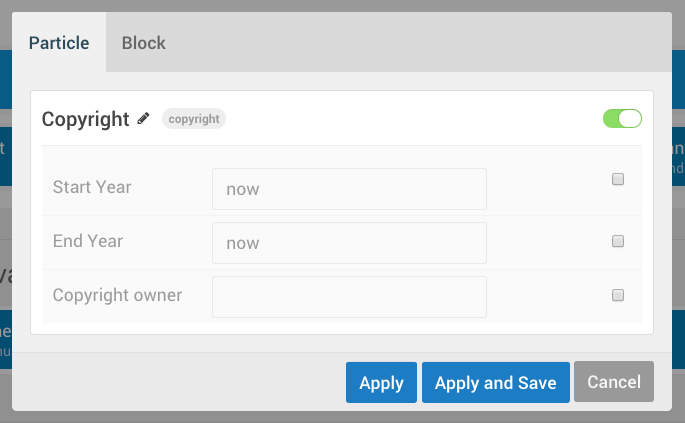Click the Apply and Save button
Screen dimensions: 685x423
coord(496,383)
